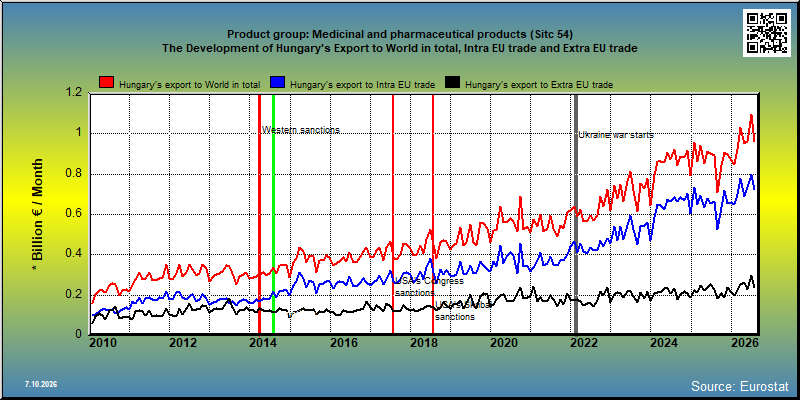This screenshot has height=400, width=800.
Task: Click the "Source: Eurostat" credit
Action: (x=740, y=386)
